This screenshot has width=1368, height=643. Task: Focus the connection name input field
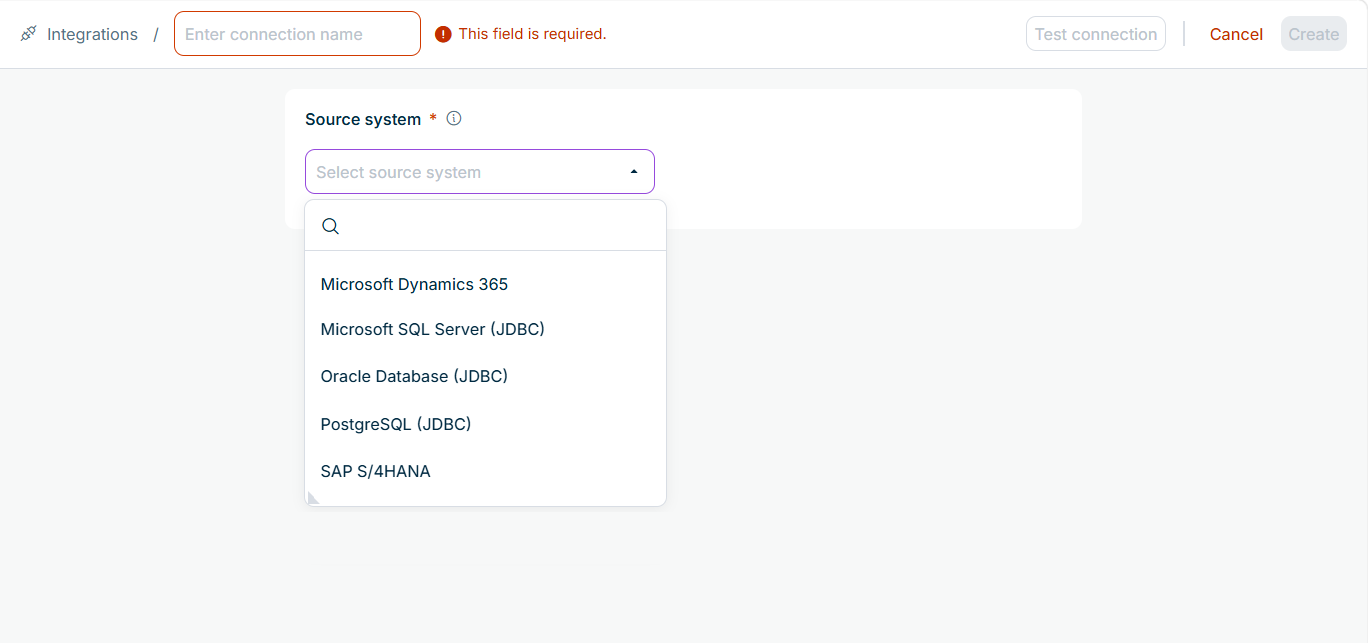297,34
